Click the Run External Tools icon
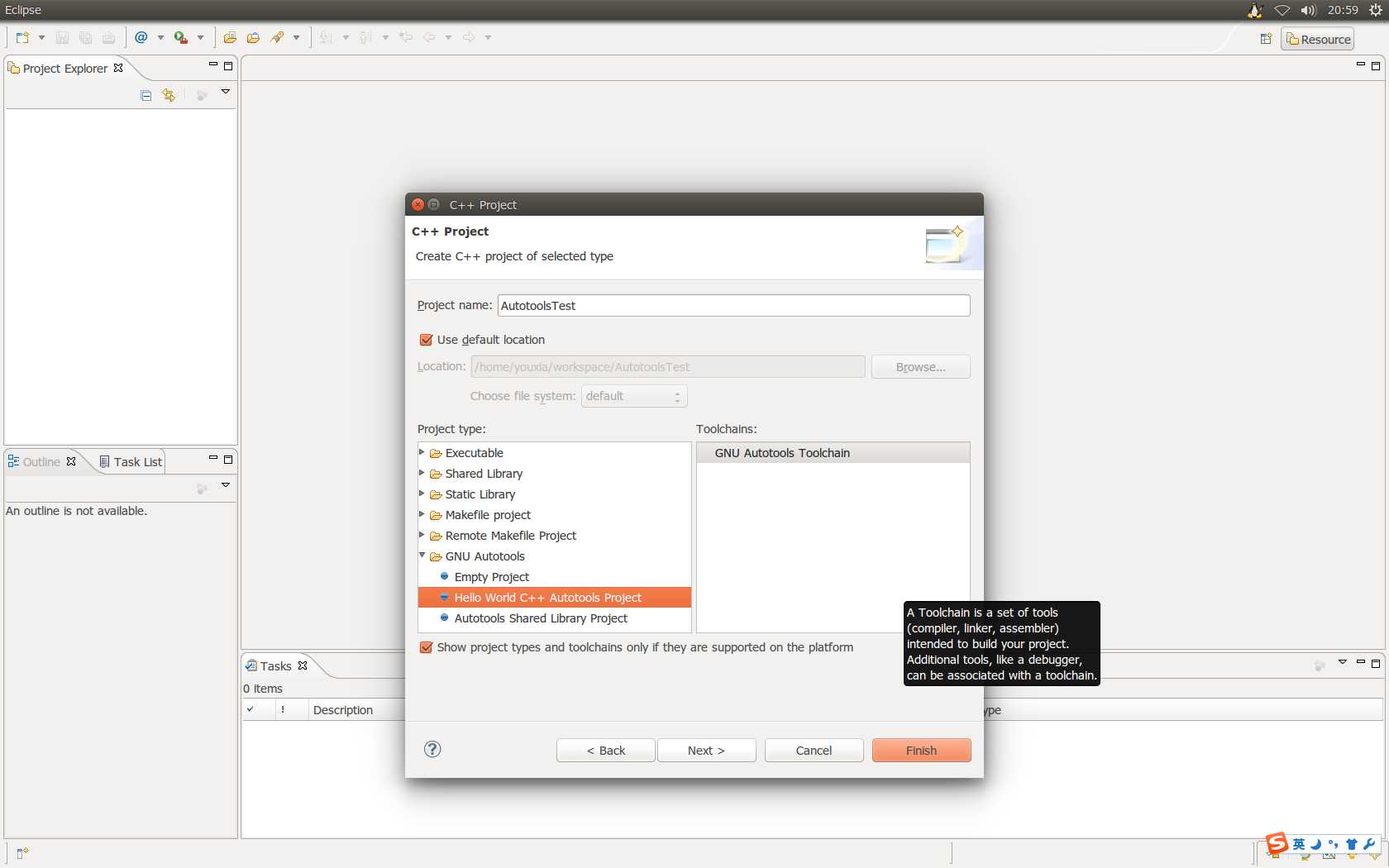1389x868 pixels. 180,37
